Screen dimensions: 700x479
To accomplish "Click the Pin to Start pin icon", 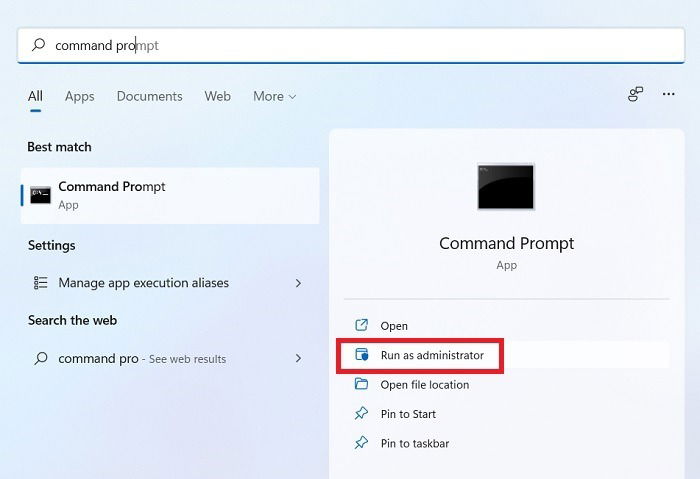I will [361, 413].
